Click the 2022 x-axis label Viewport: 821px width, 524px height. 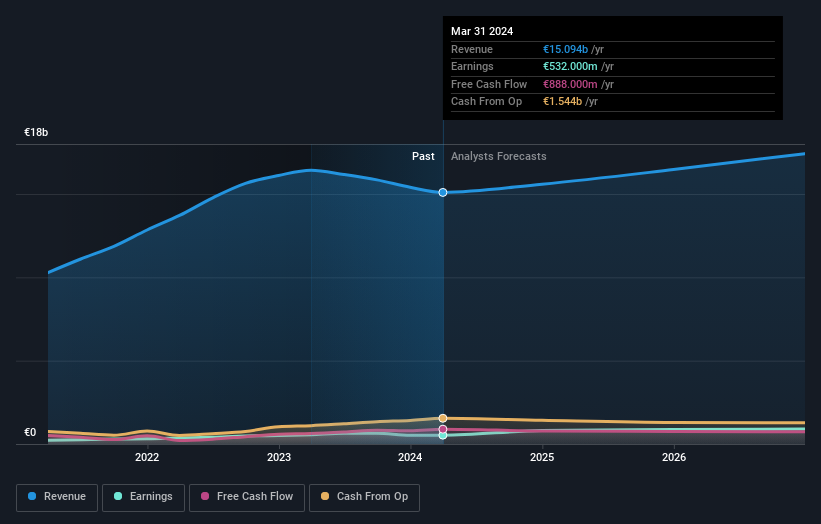147,457
